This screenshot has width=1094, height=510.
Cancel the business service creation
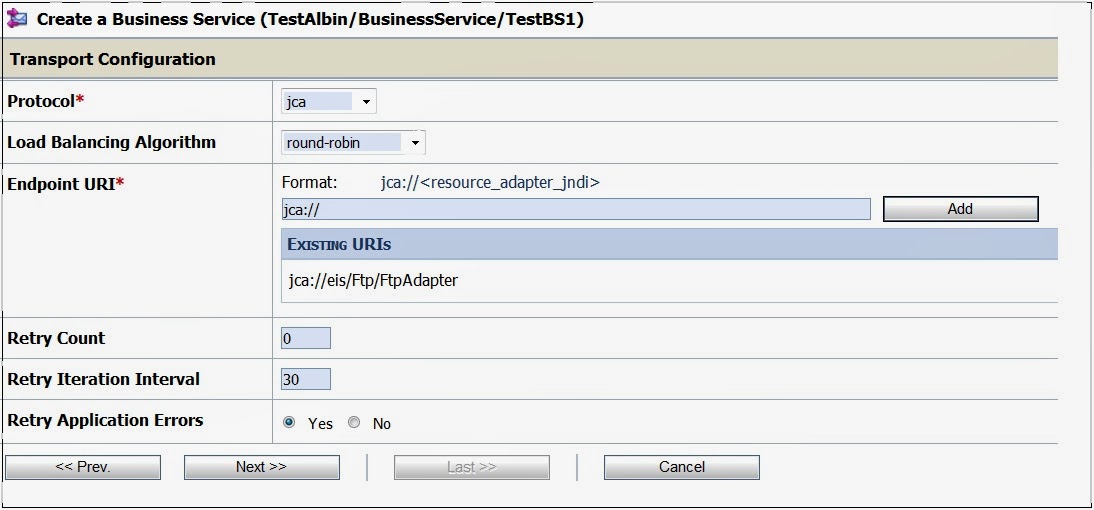click(x=682, y=467)
